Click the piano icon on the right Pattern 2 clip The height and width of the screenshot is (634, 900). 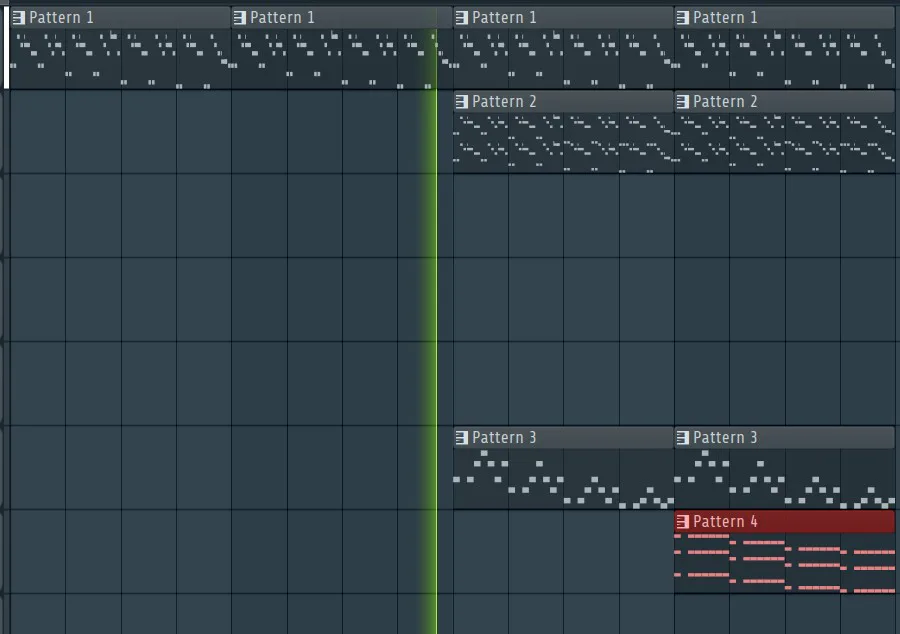tap(682, 102)
